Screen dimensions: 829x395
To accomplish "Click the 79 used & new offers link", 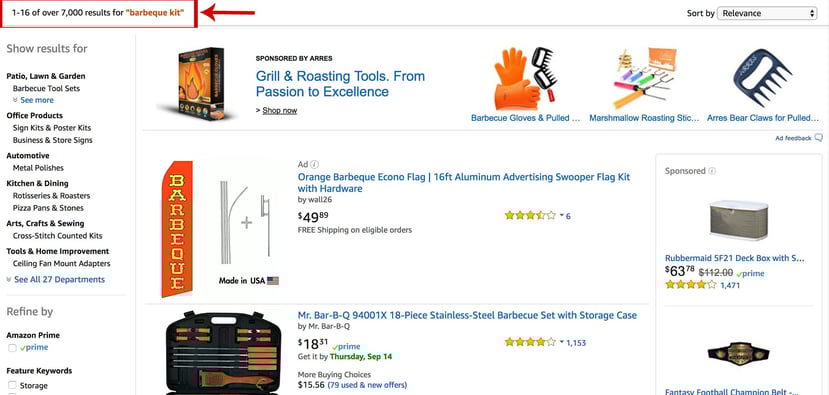I will tap(367, 385).
